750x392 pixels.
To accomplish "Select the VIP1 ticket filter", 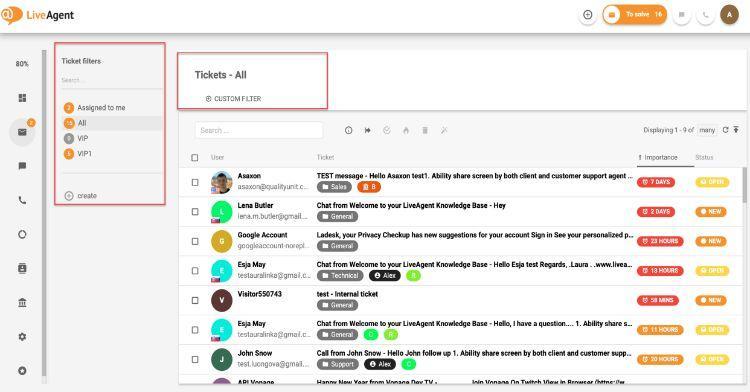I will coord(77,153).
